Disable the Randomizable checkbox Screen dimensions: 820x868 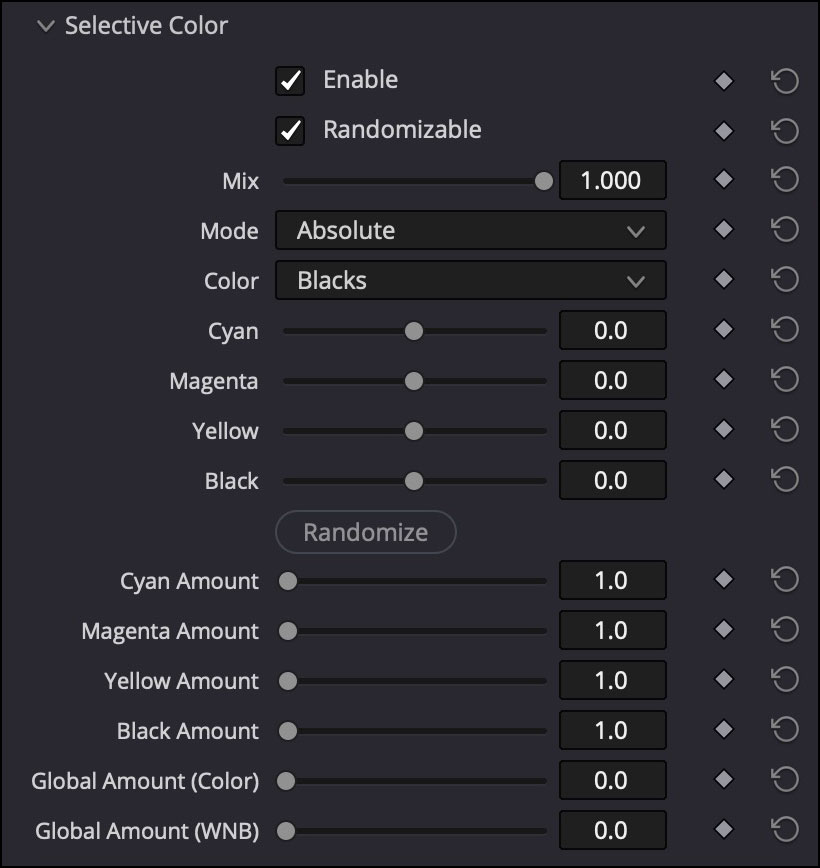[x=290, y=131]
